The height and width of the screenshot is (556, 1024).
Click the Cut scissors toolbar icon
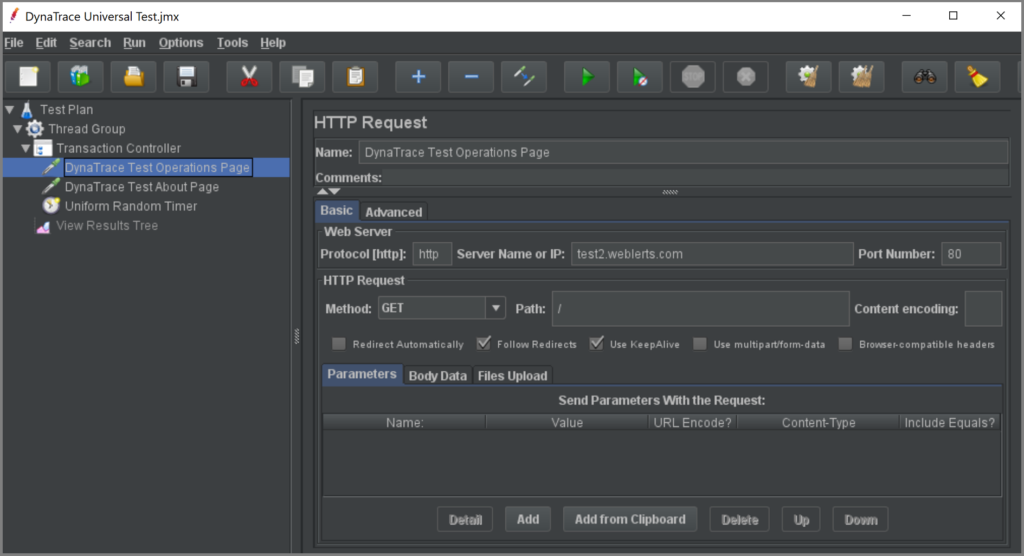pos(249,77)
